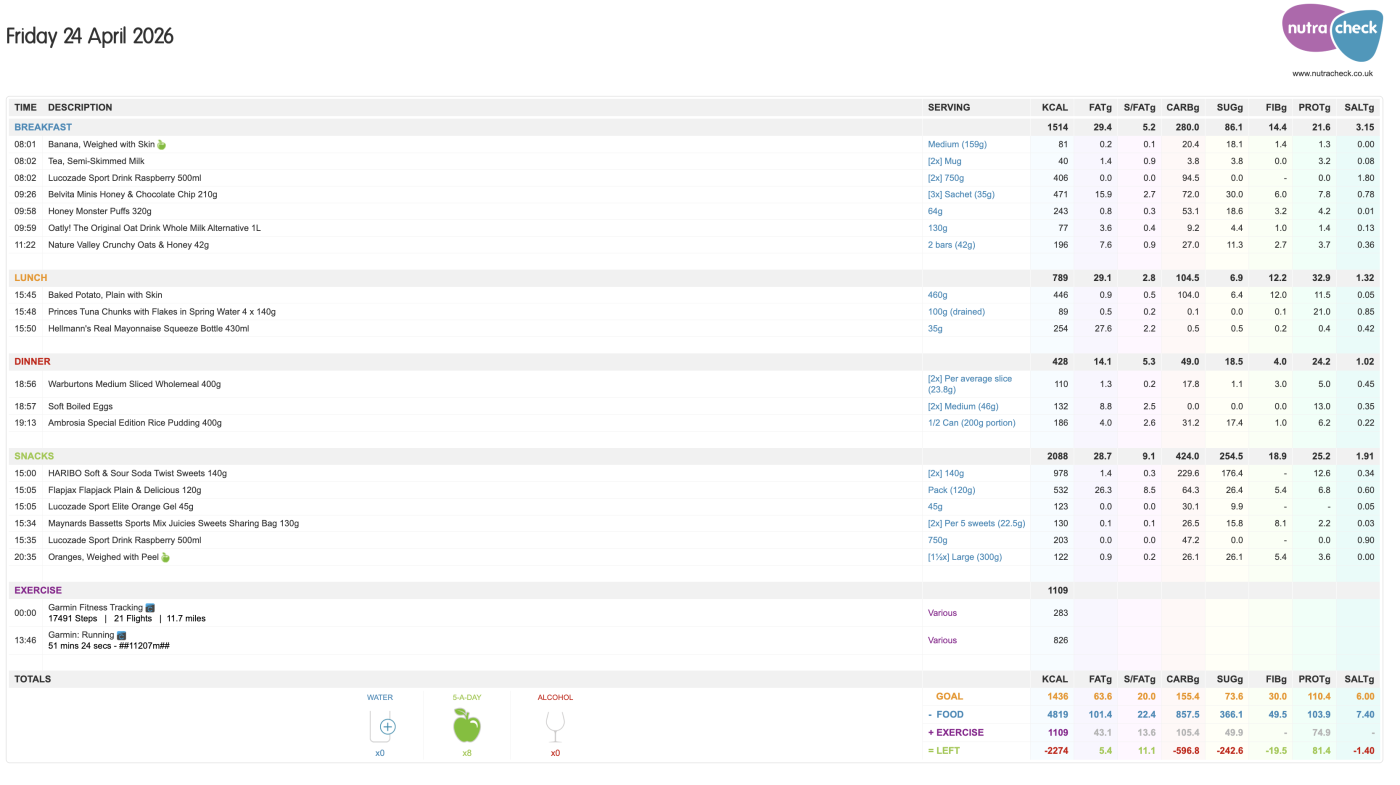Viewport: 1400px width, 785px height.
Task: Select the SNACKS section heading
Action: 34,456
